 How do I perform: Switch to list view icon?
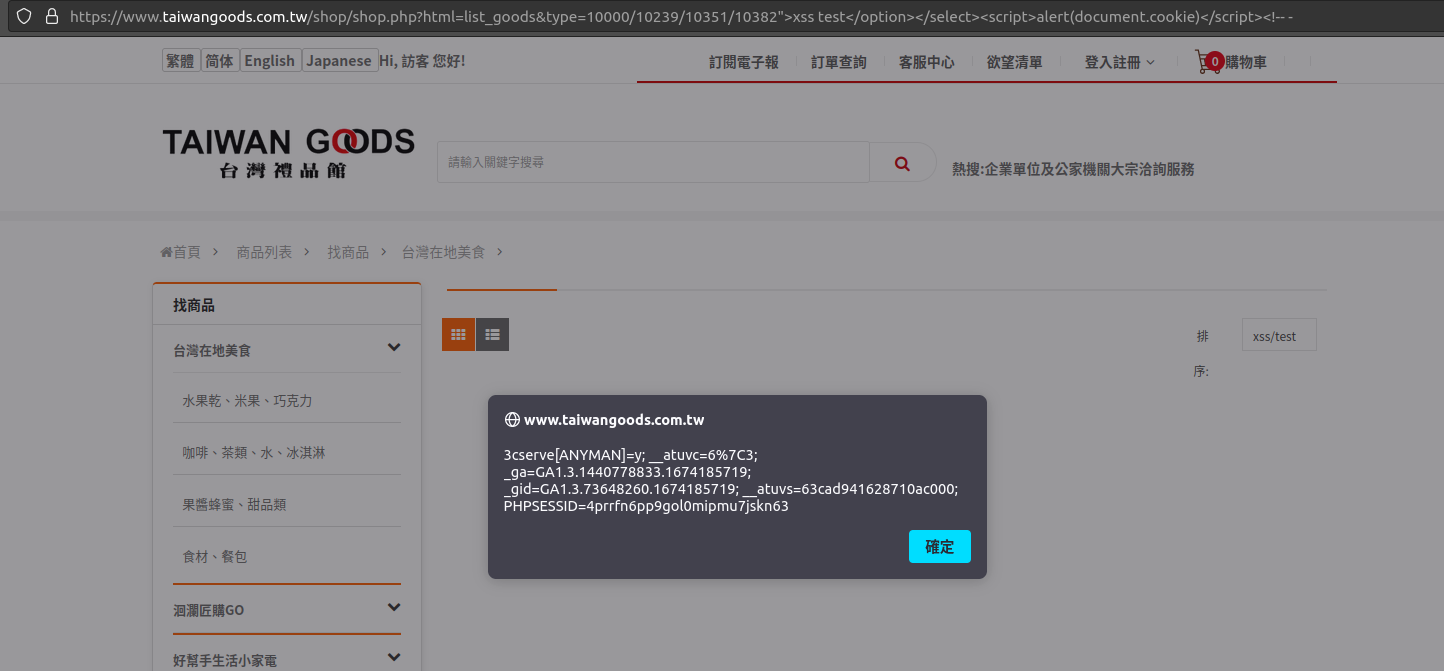point(492,335)
